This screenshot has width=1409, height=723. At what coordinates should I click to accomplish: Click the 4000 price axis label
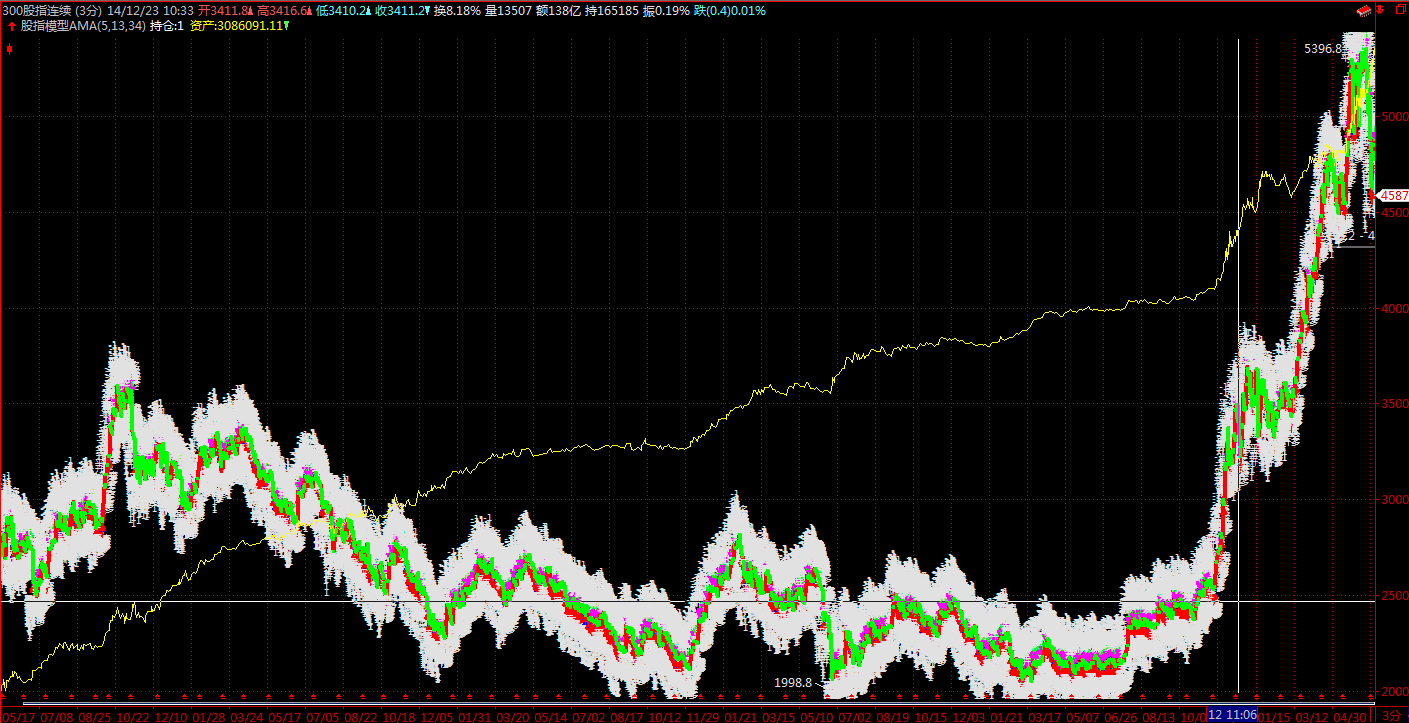pyautogui.click(x=1393, y=309)
